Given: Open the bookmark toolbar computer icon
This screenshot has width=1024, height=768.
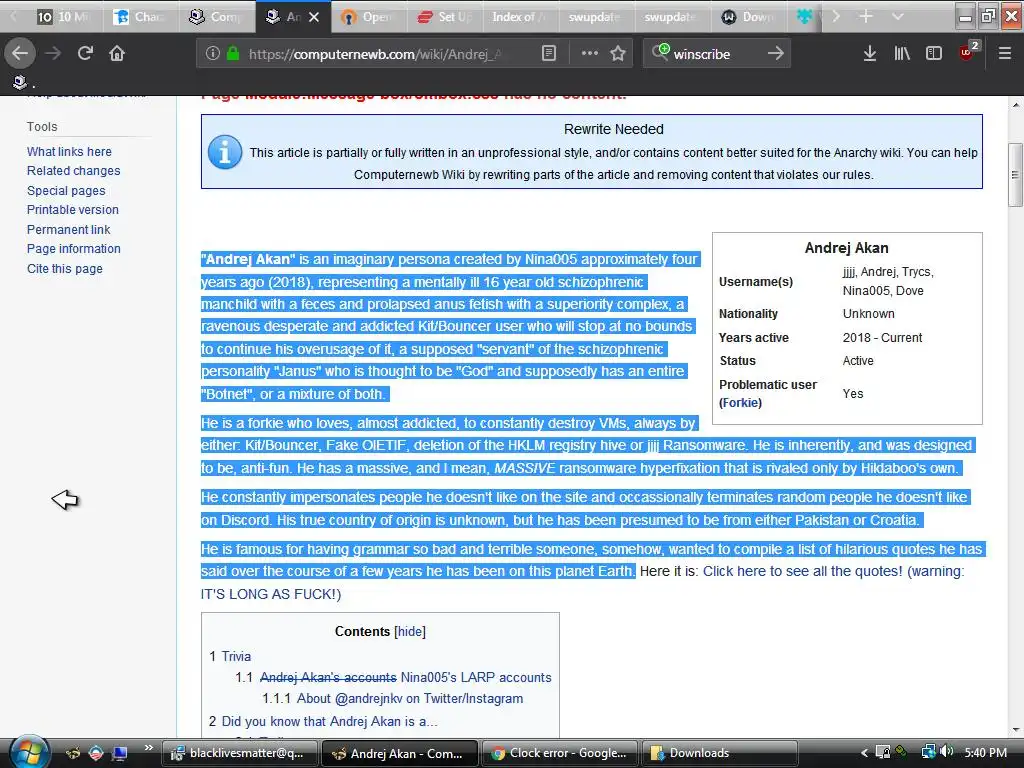Looking at the screenshot, I should coord(20,82).
